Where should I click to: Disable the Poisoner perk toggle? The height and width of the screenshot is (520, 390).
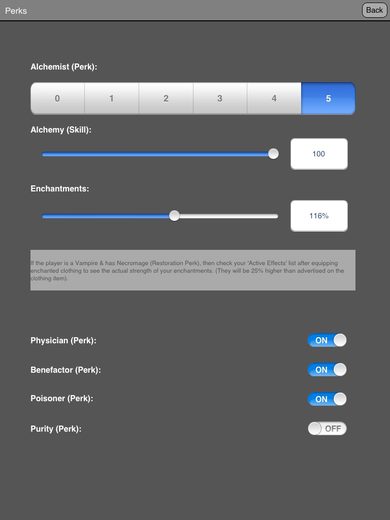[327, 399]
